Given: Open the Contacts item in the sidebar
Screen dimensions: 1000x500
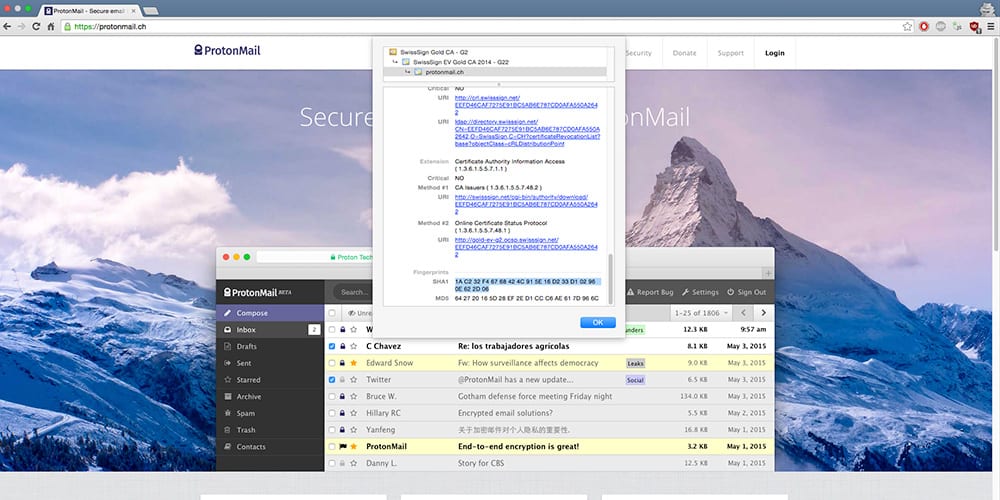Looking at the screenshot, I should pos(270,446).
